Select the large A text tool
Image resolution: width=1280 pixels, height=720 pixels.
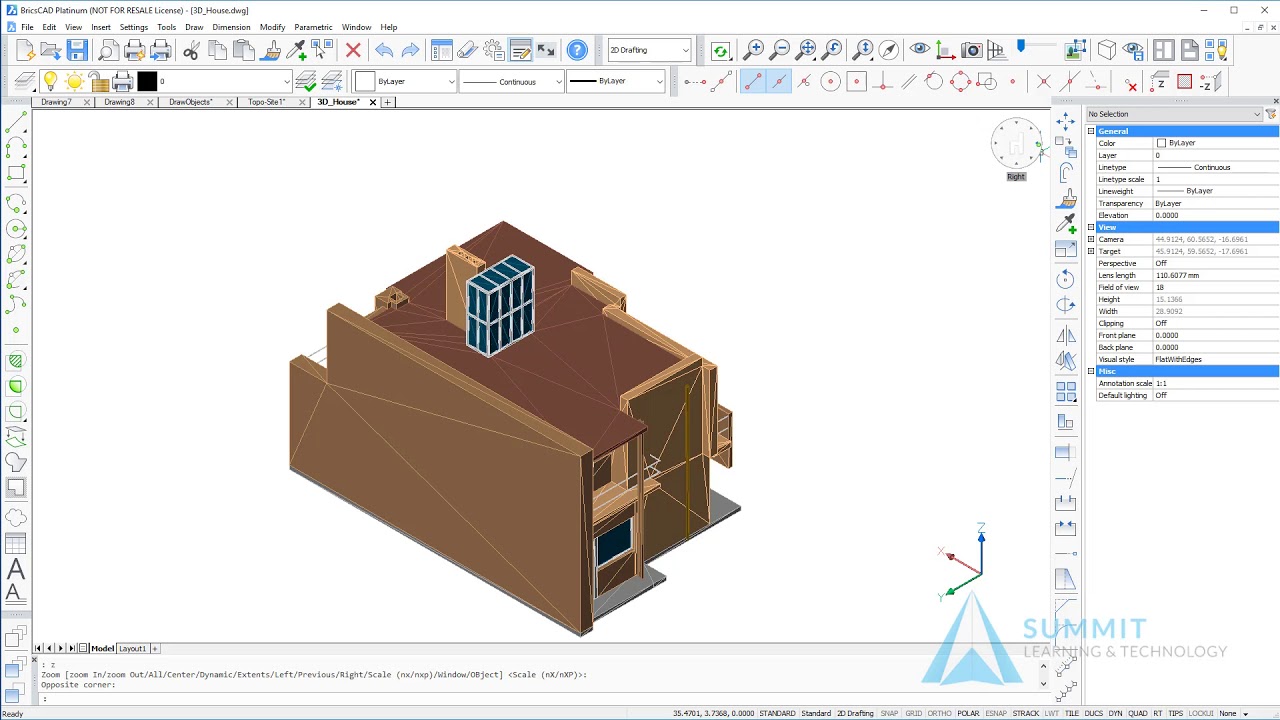pos(16,569)
